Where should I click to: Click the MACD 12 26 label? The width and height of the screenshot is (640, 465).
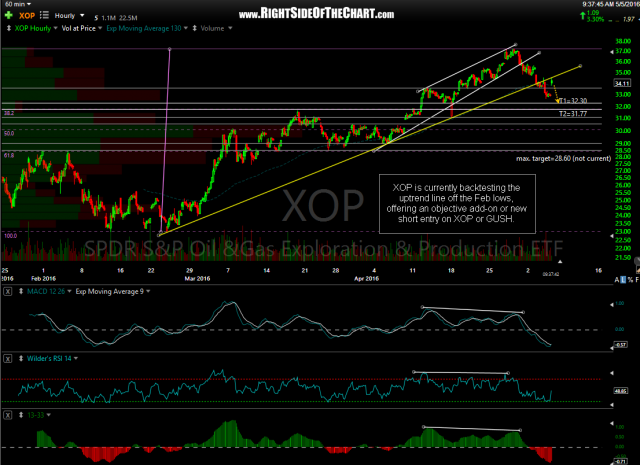pyautogui.click(x=46, y=291)
